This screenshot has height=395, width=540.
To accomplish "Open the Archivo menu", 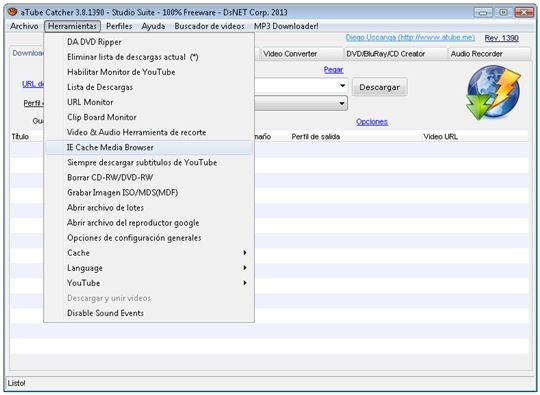I will point(24,26).
